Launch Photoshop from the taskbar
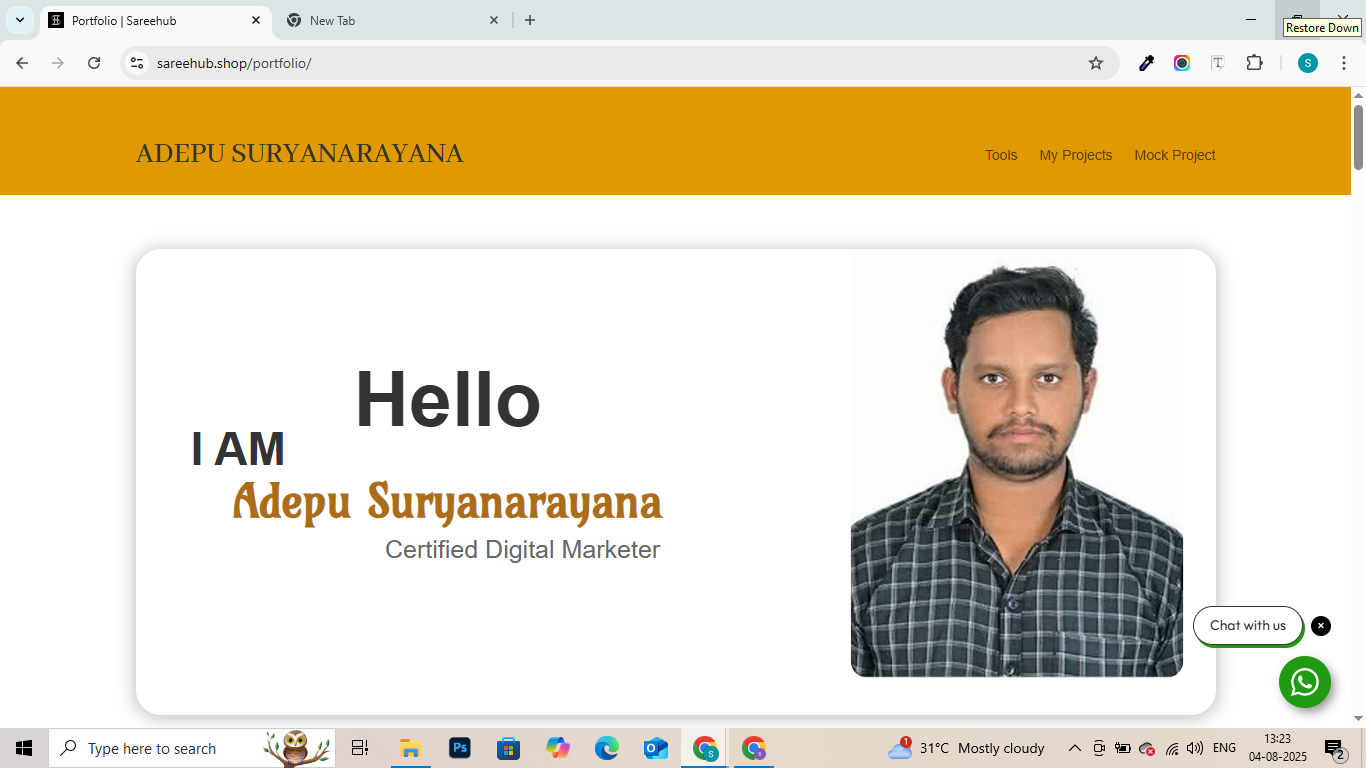This screenshot has width=1366, height=768. 460,748
